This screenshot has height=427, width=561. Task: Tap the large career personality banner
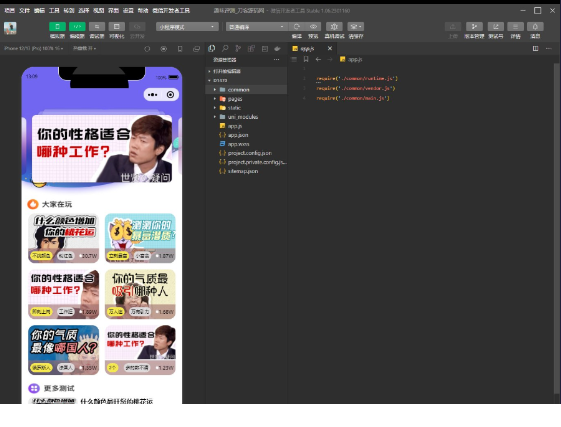coord(102,148)
